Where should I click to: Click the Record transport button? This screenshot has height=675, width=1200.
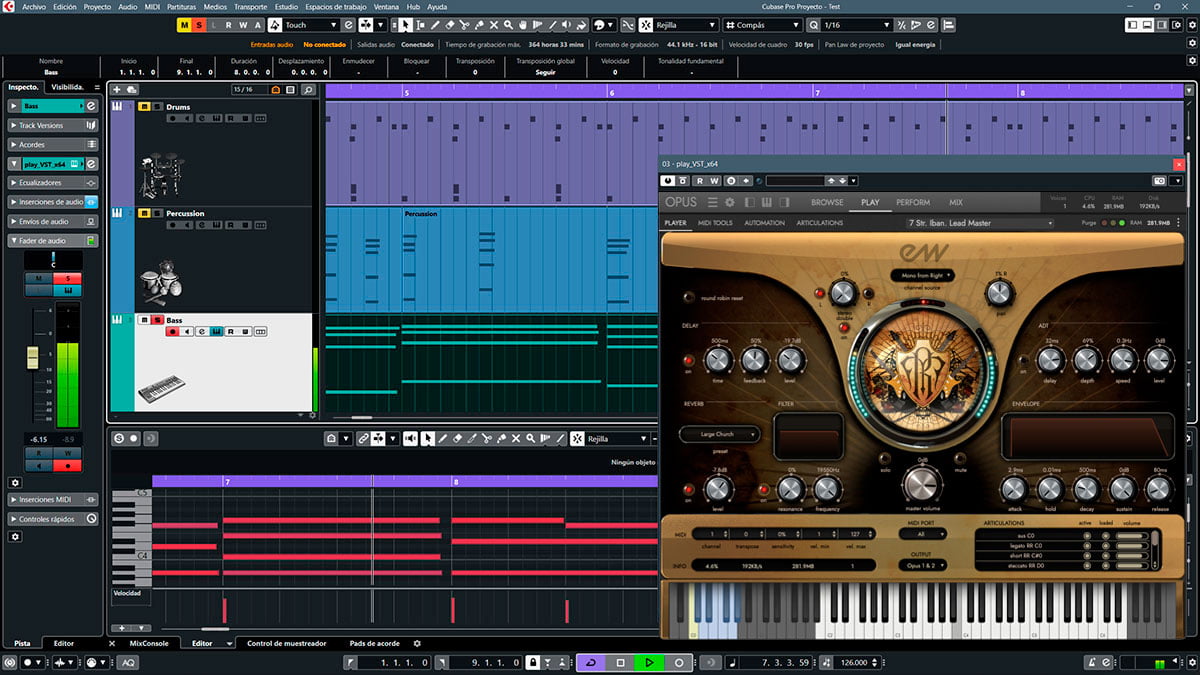tap(678, 662)
